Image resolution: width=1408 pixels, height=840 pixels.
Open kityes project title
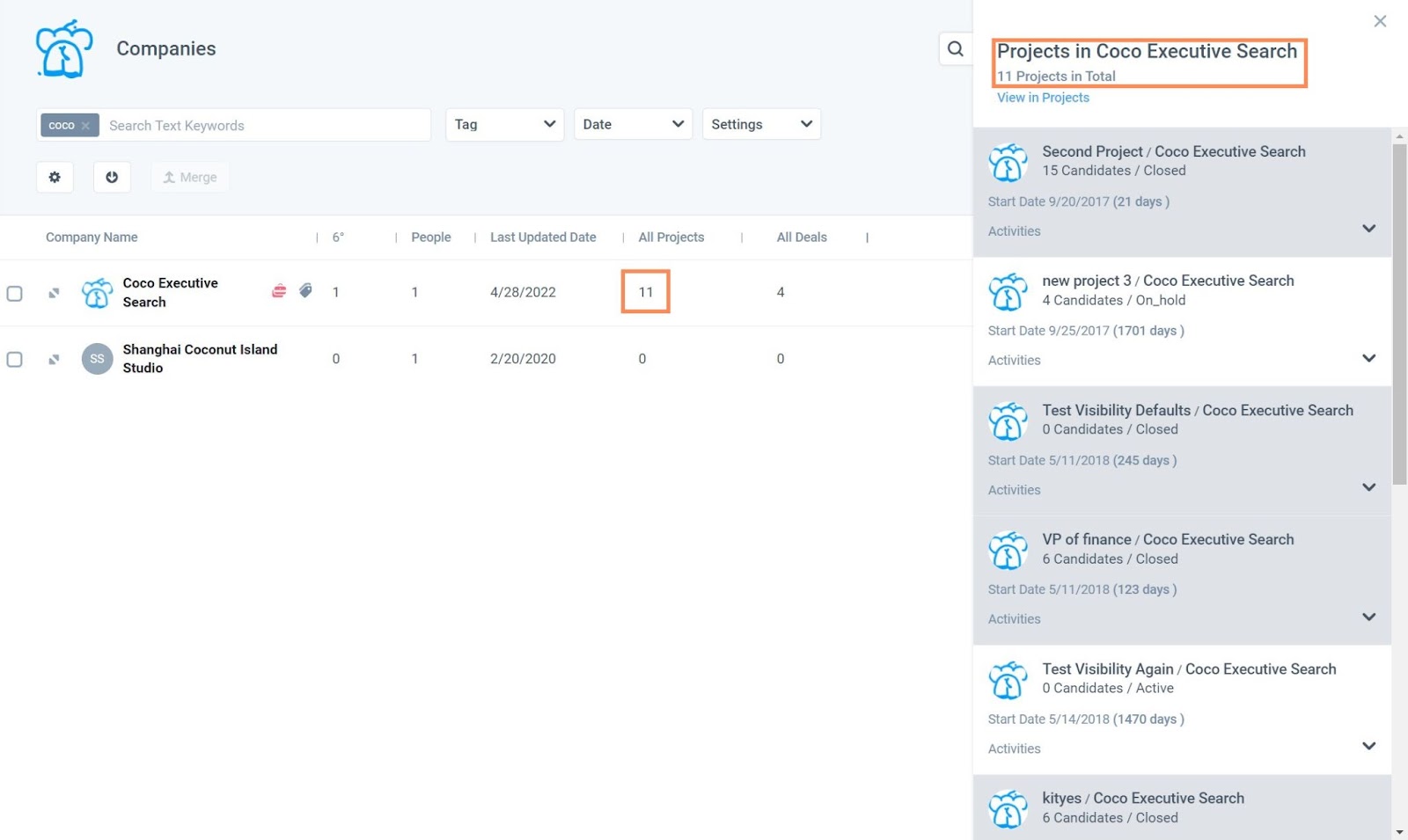pos(1143,798)
